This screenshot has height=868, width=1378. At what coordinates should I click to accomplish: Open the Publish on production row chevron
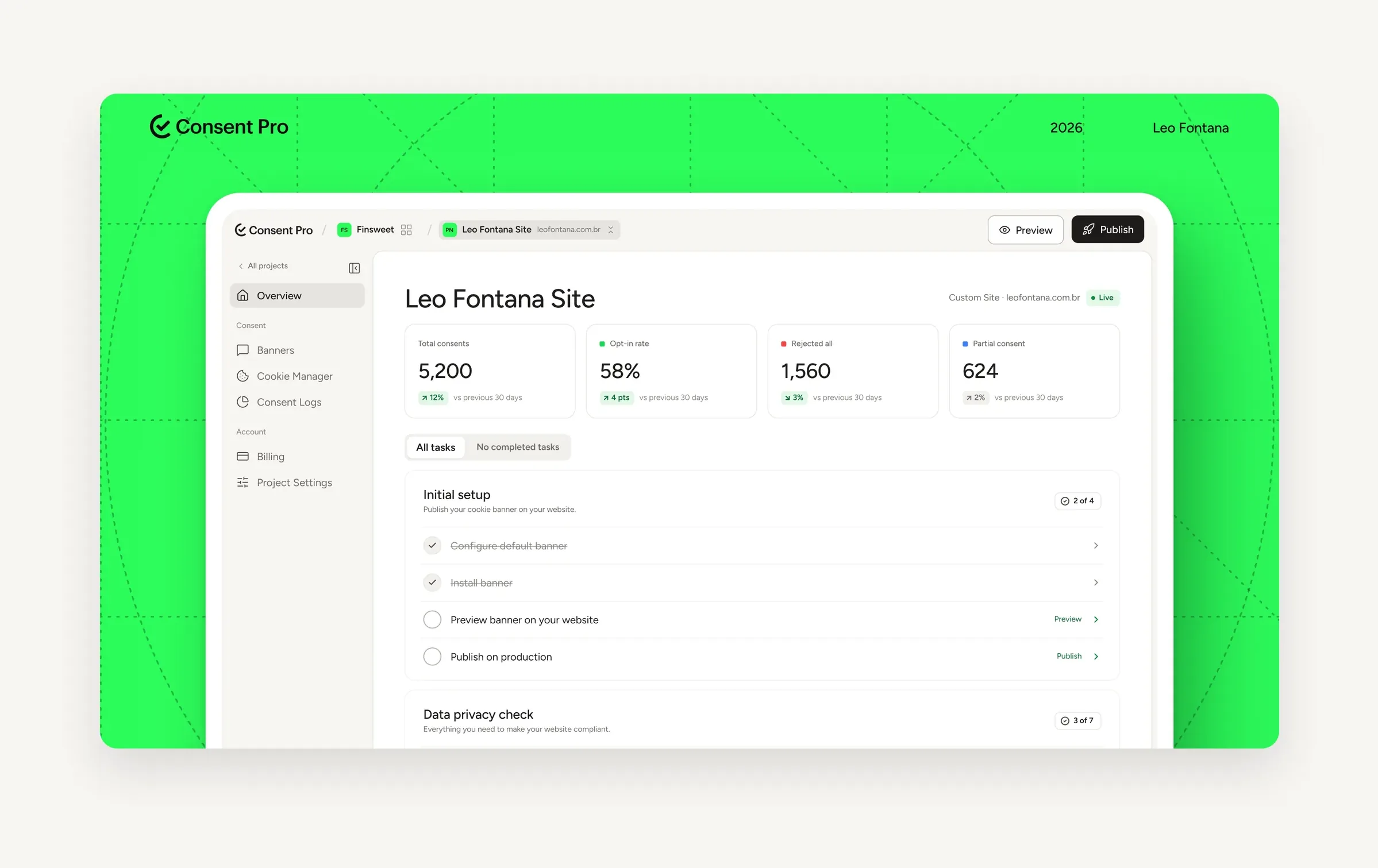(x=1096, y=656)
